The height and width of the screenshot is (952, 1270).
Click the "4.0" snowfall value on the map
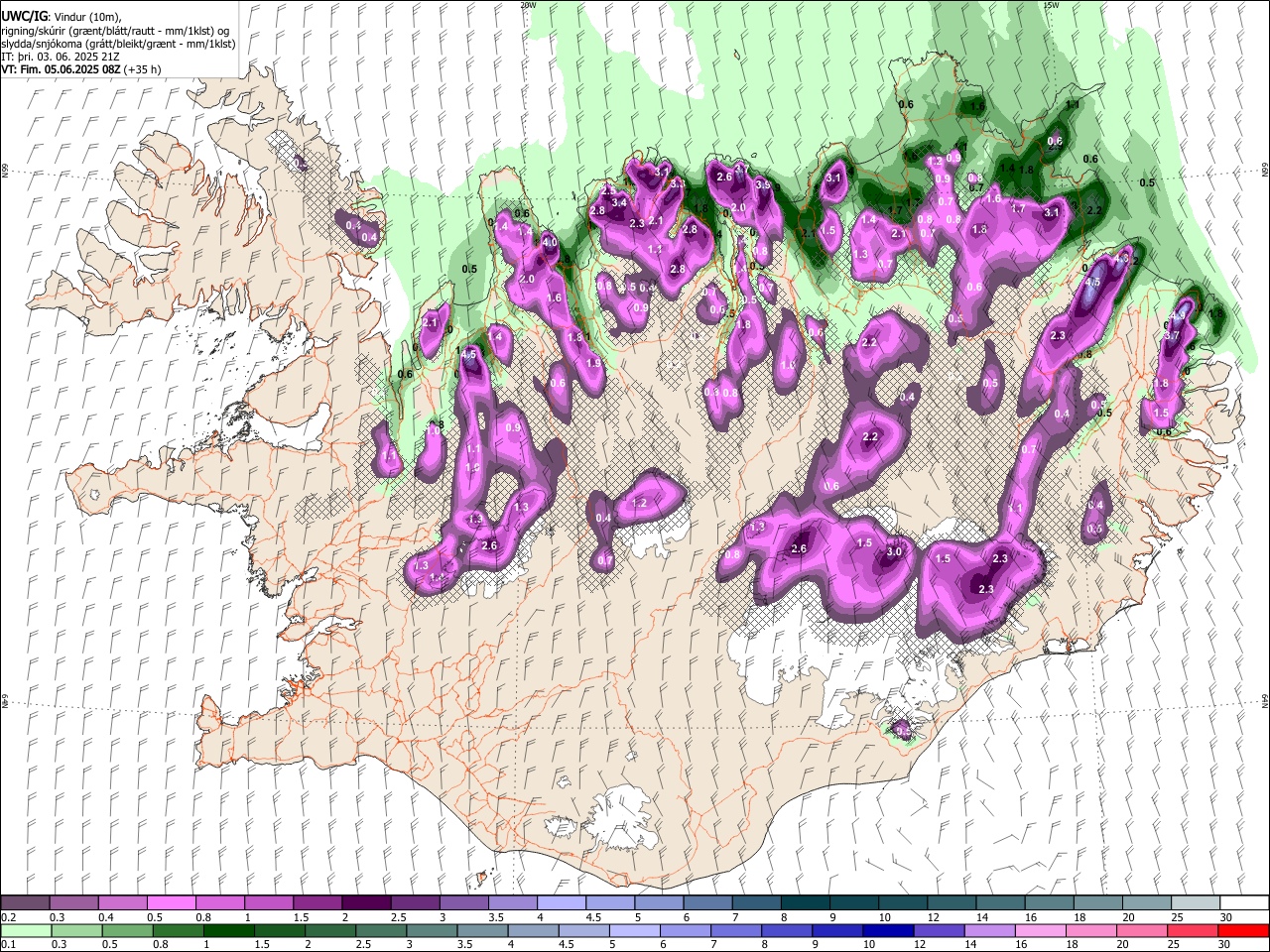click(x=550, y=242)
